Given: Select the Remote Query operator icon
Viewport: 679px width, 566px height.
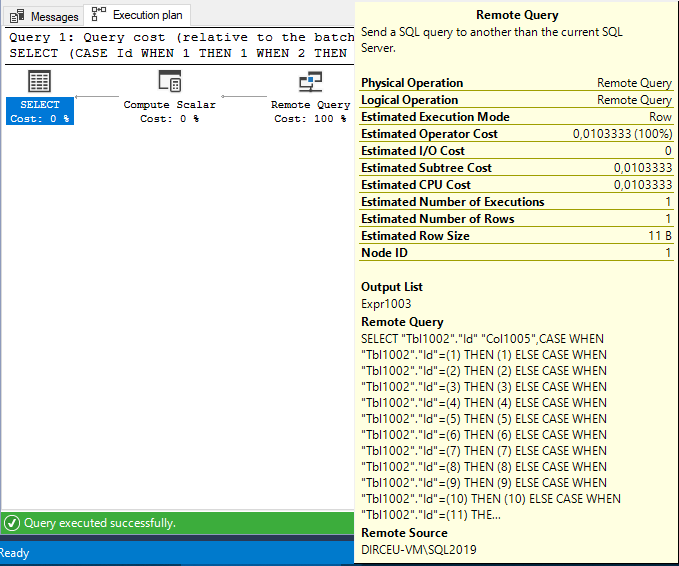Looking at the screenshot, I should pos(310,82).
